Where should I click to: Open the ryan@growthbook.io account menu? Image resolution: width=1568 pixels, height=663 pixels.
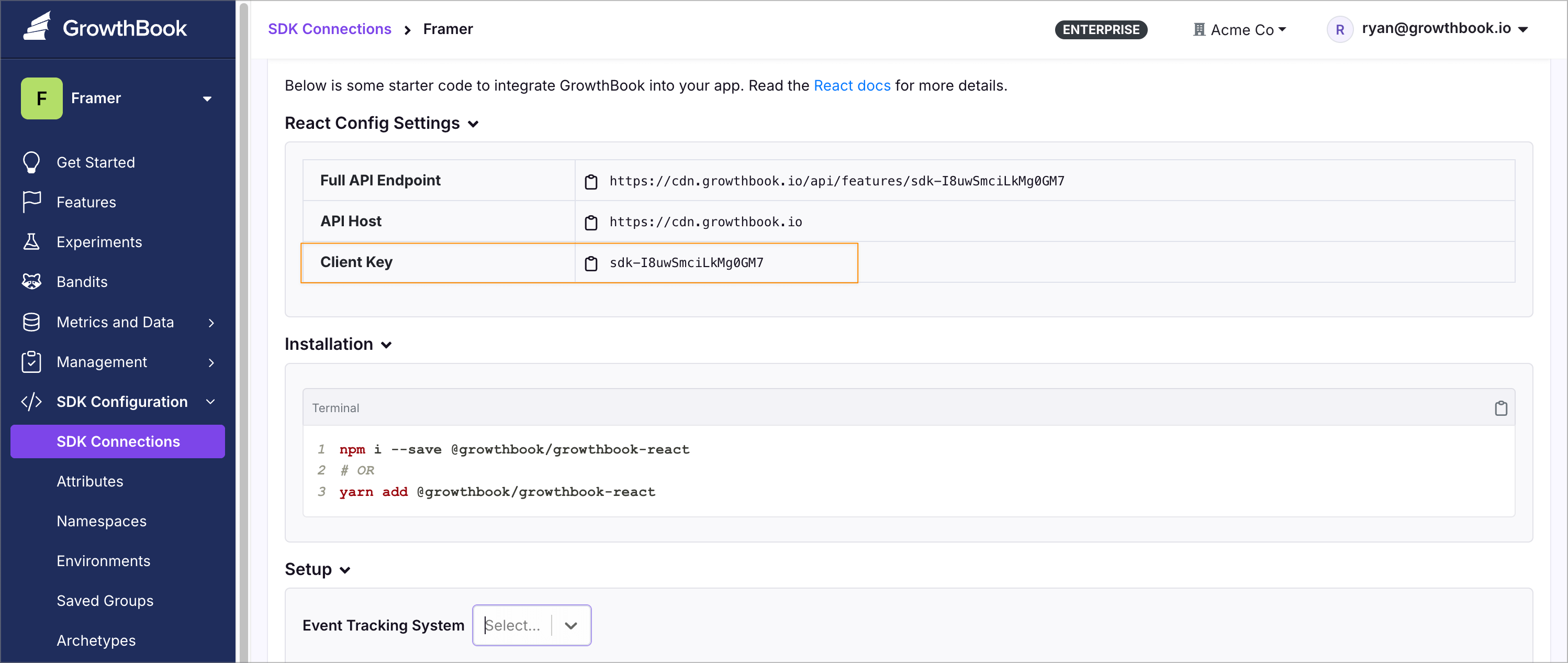(1428, 29)
